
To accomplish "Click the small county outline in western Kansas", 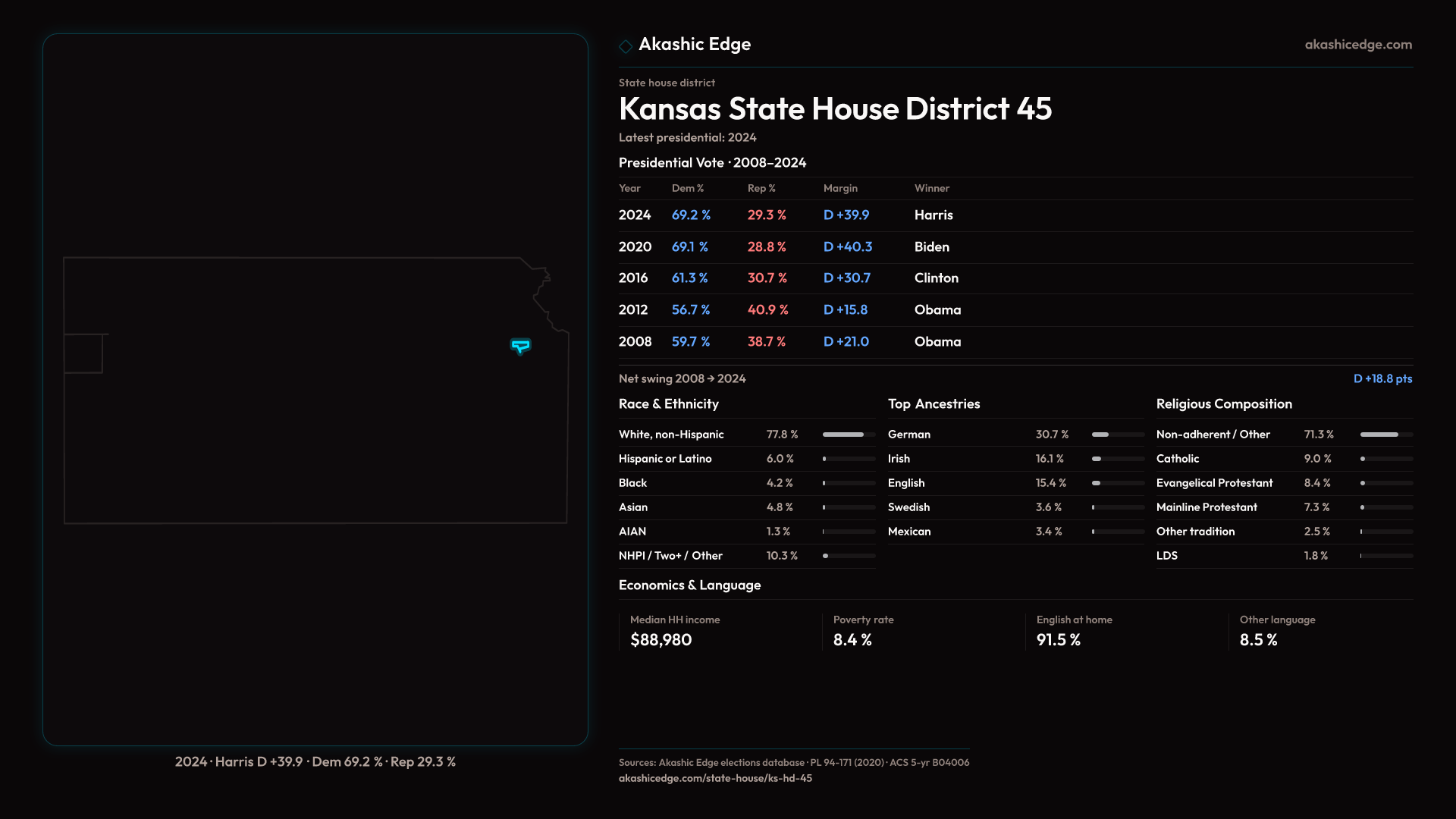I will point(83,353).
